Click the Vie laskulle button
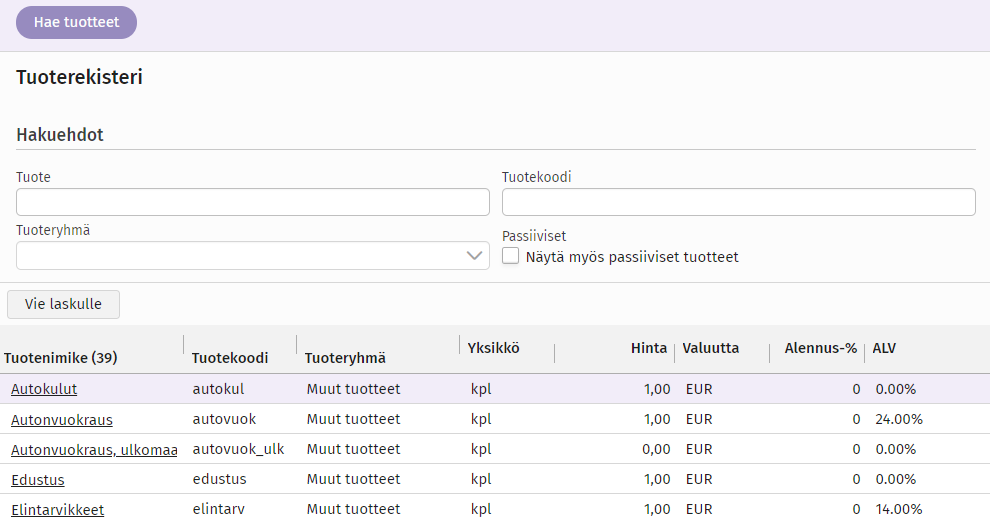The image size is (990, 520). coord(63,304)
